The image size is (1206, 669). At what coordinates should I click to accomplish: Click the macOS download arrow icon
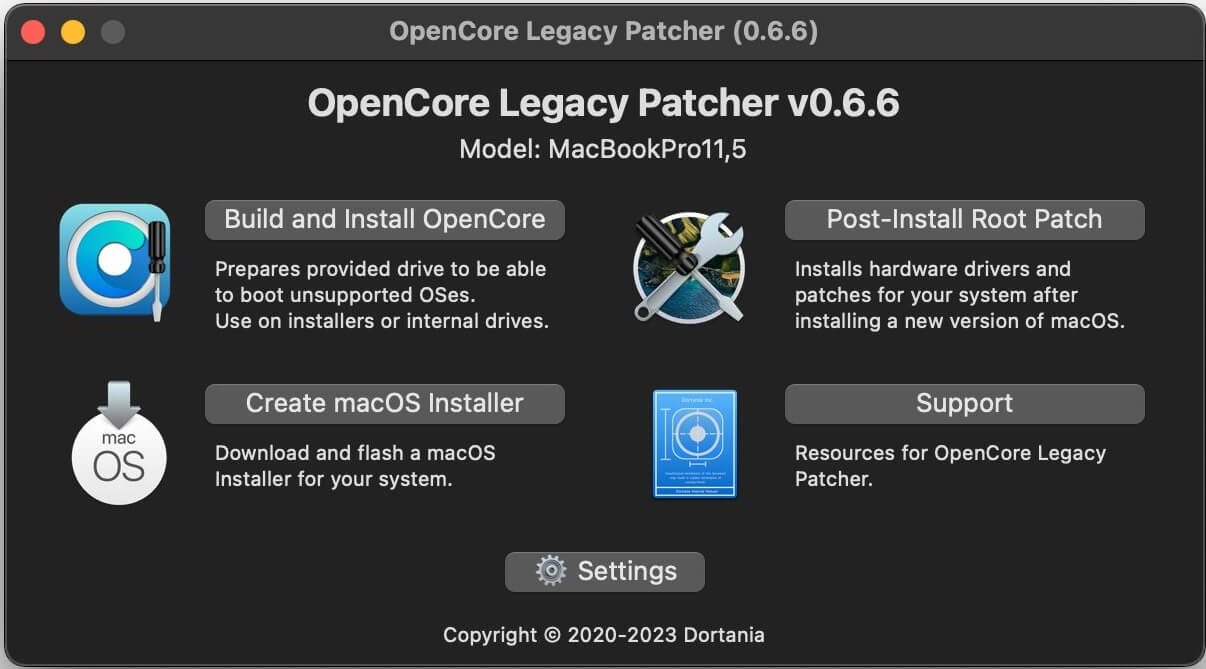point(119,443)
